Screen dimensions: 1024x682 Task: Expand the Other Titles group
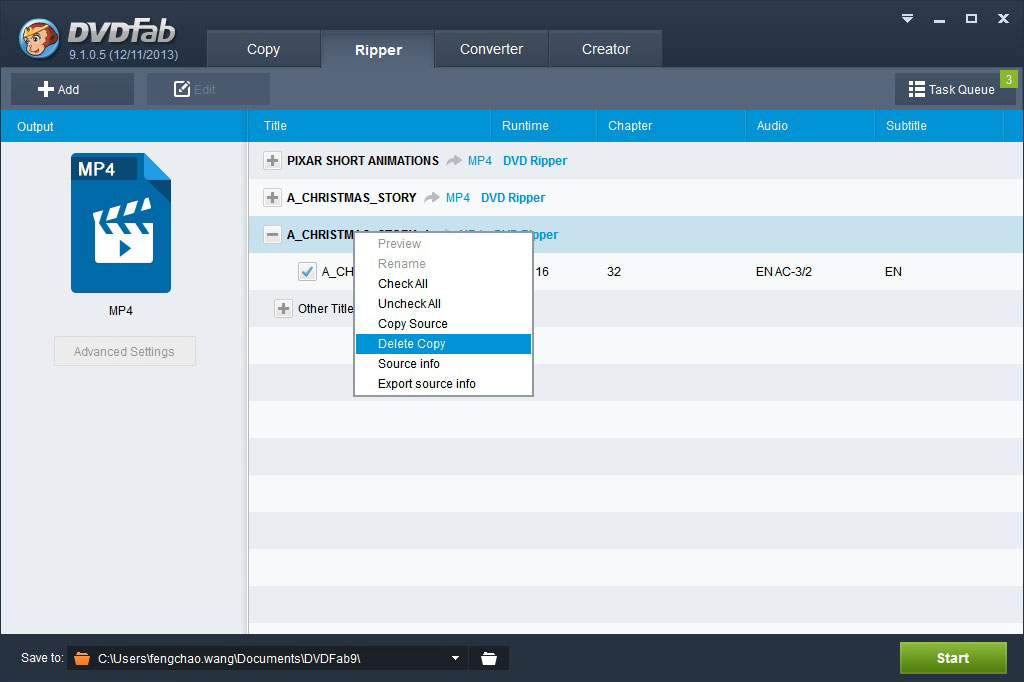[283, 308]
